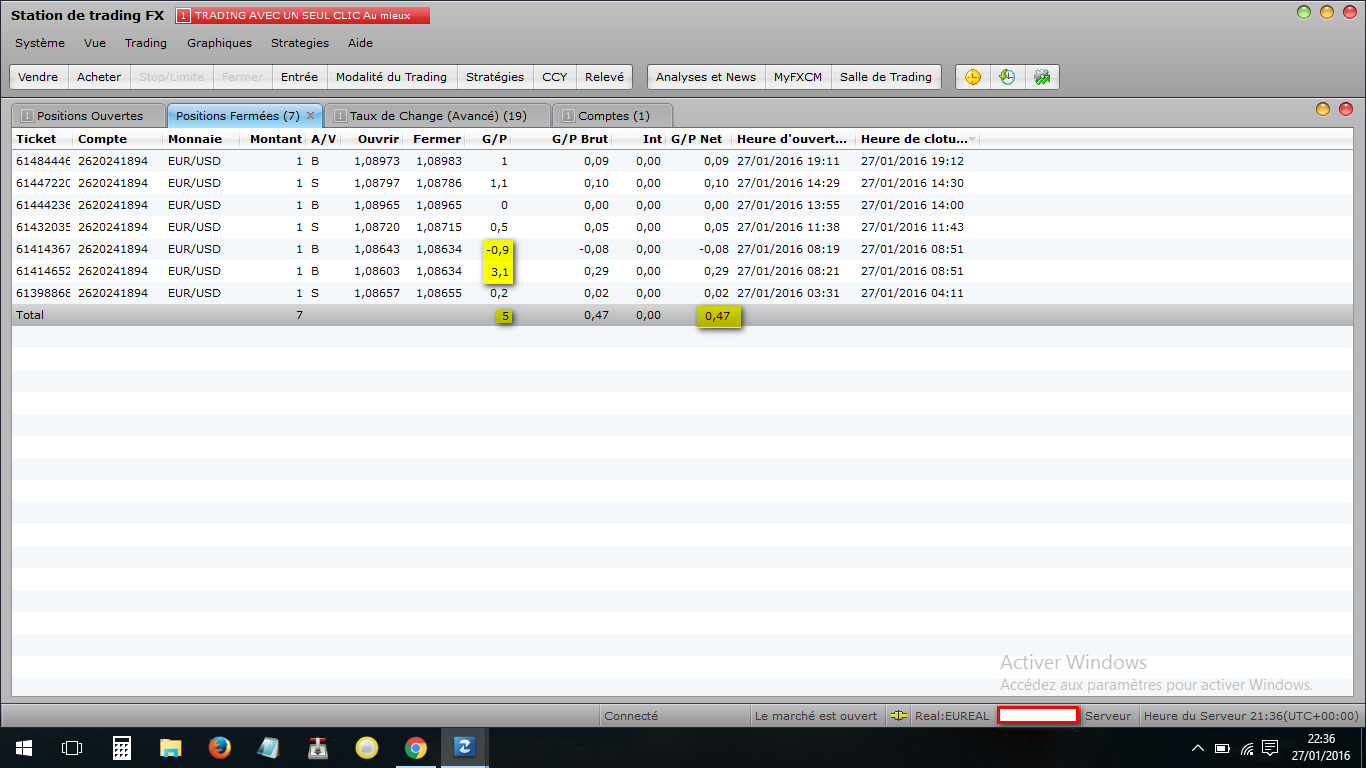The height and width of the screenshot is (768, 1366).
Task: Open the Windows Start menu
Action: [23, 747]
